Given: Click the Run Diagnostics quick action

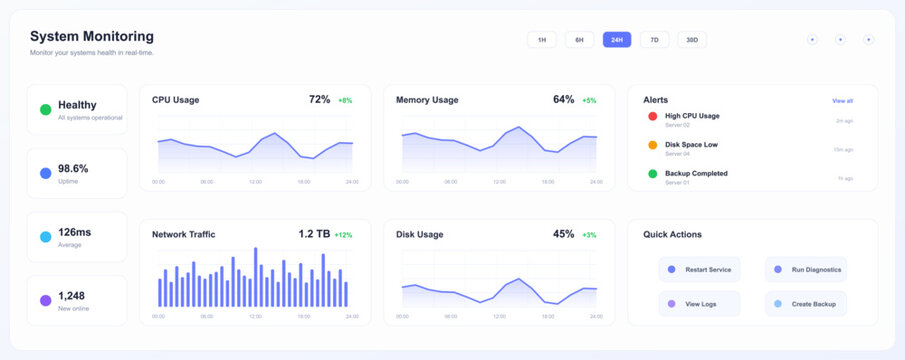Looking at the screenshot, I should (x=806, y=269).
